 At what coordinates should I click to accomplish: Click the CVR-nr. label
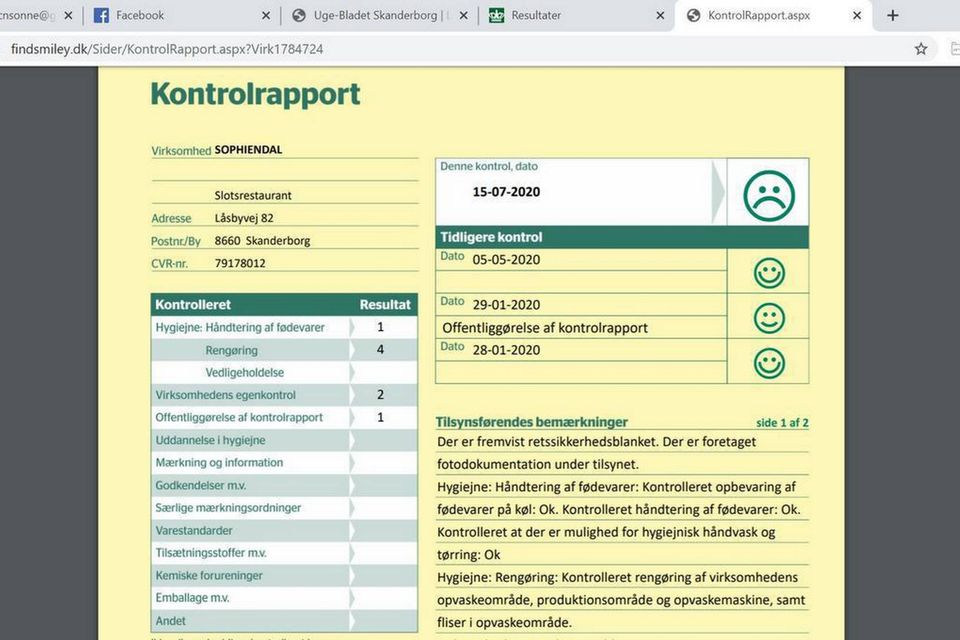[x=170, y=264]
